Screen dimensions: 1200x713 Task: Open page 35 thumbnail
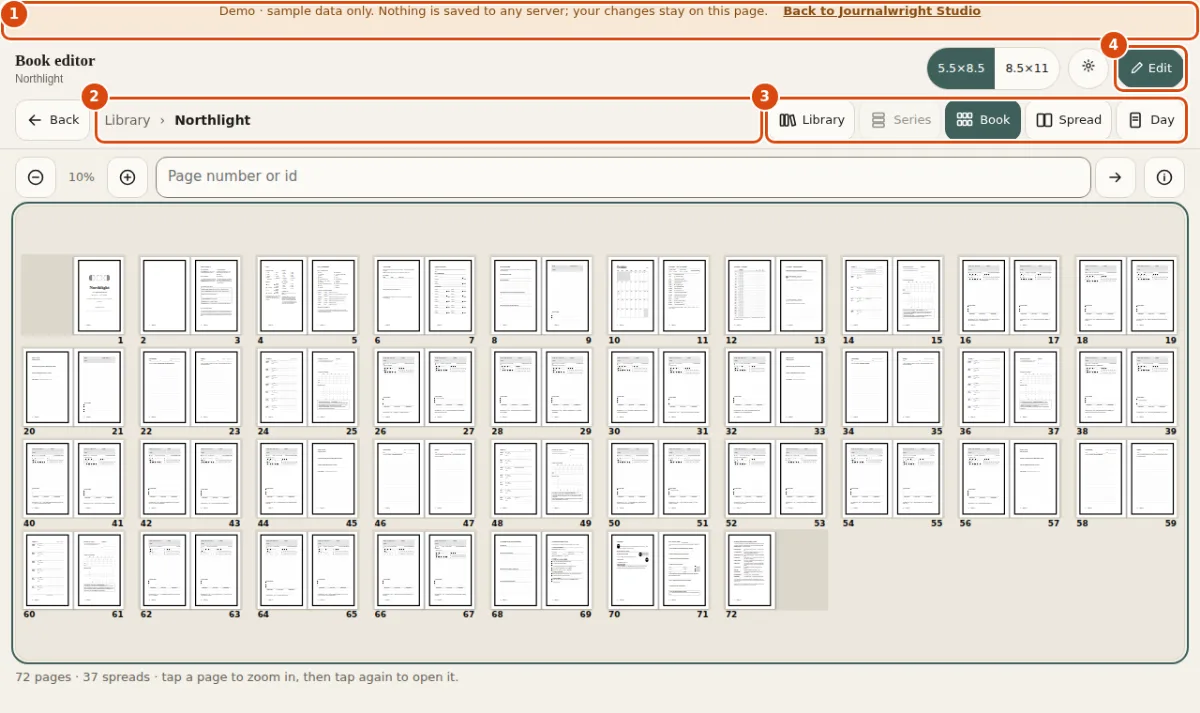918,387
